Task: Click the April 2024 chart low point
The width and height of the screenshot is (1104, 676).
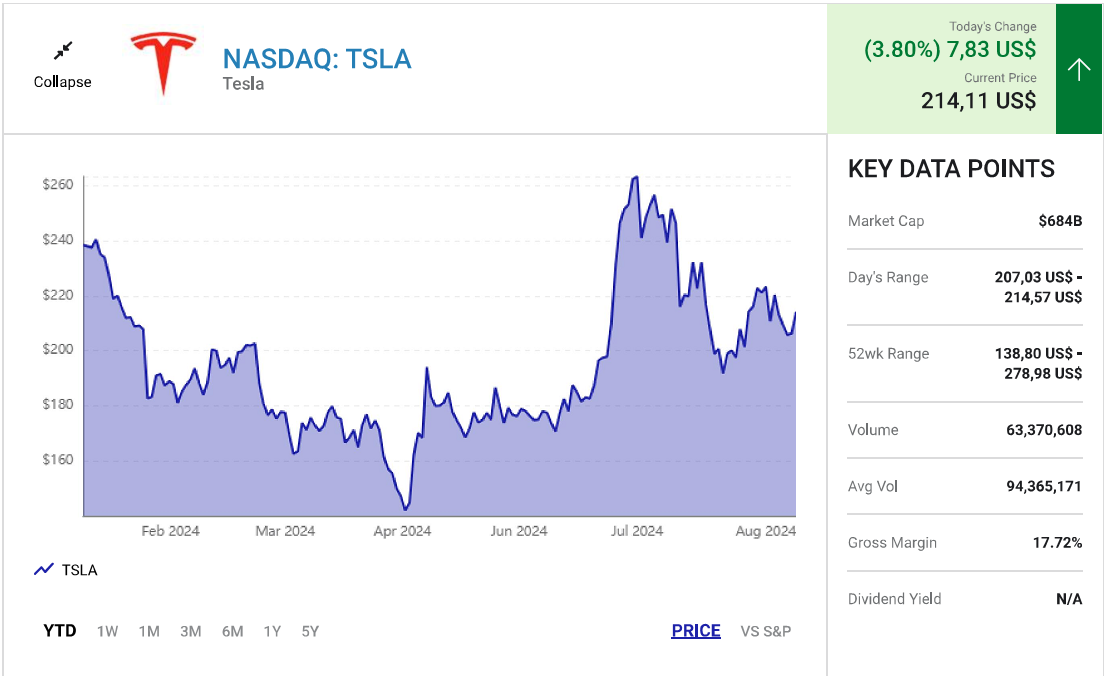Action: (x=405, y=509)
